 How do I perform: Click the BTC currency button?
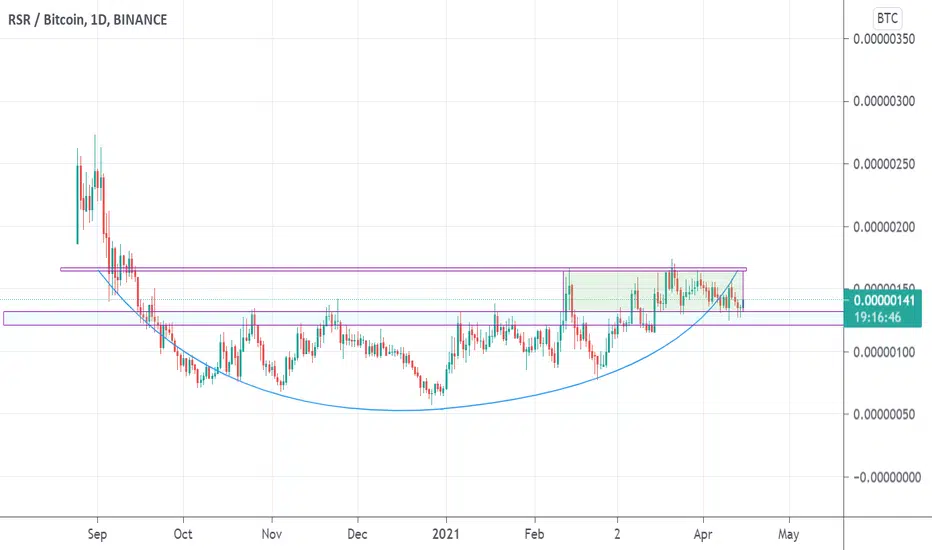coord(887,18)
